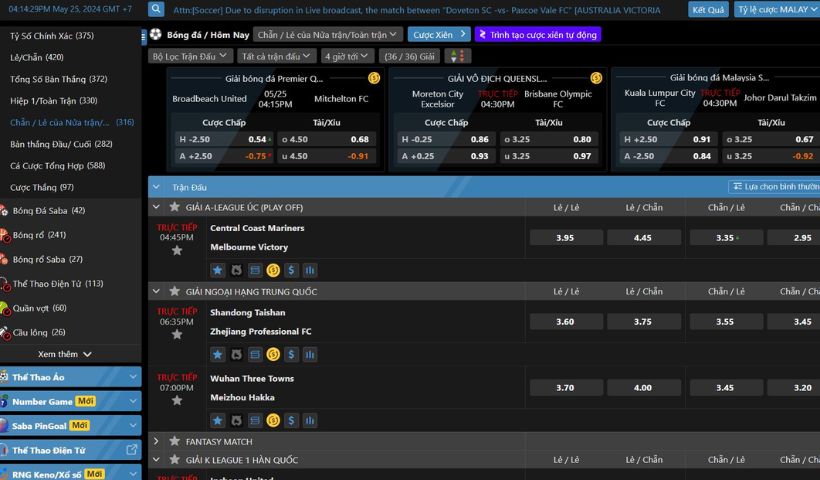The width and height of the screenshot is (820, 480).
Task: Open scoreboard icon for Wuhan Three Towns match
Action: [255, 420]
